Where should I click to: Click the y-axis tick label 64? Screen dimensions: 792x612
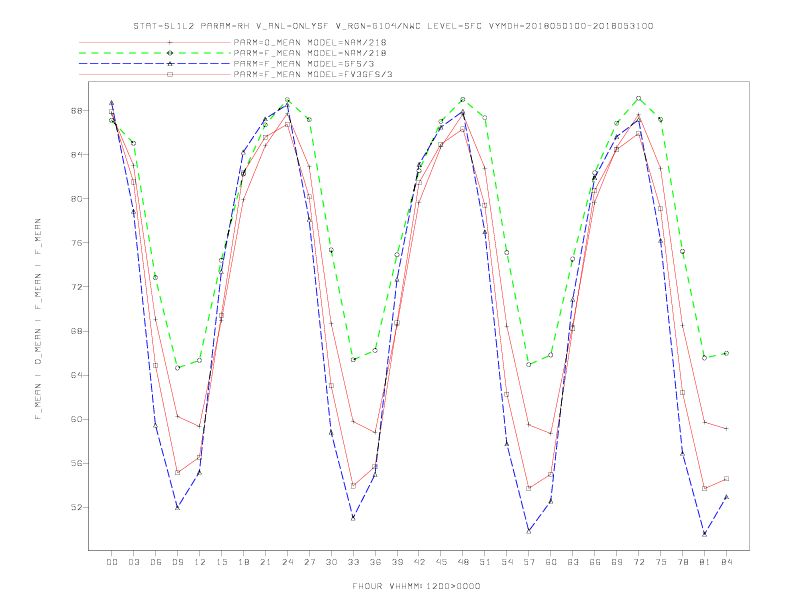click(x=78, y=375)
